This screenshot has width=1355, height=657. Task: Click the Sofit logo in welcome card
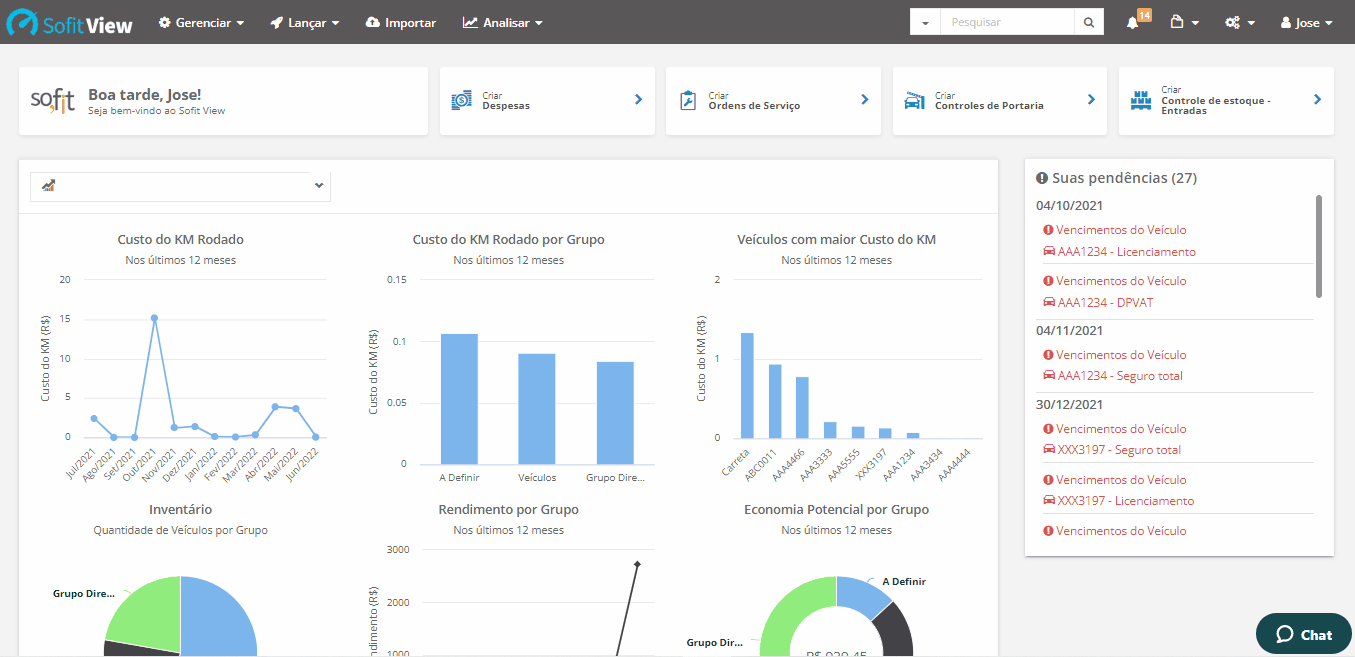pos(53,100)
